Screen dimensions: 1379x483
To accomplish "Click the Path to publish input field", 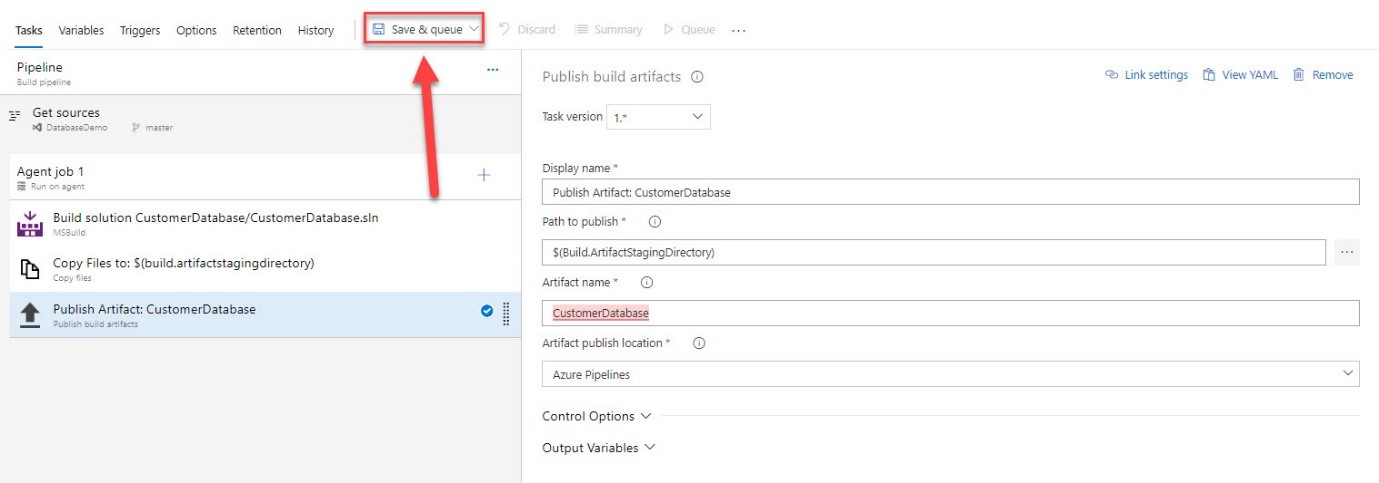I will pos(934,252).
